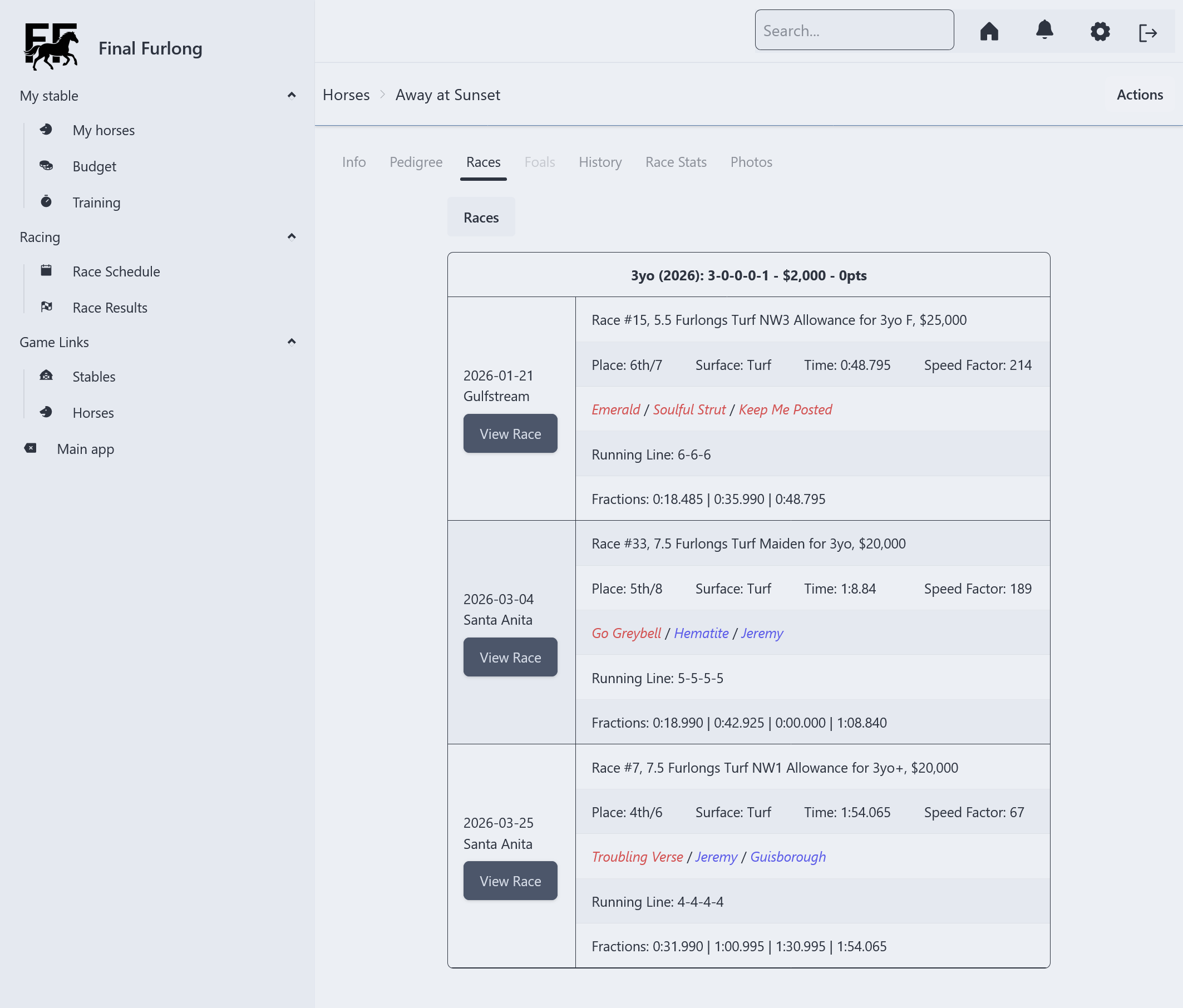Collapse the My stable section
Screen dimensions: 1183x1008
291,95
